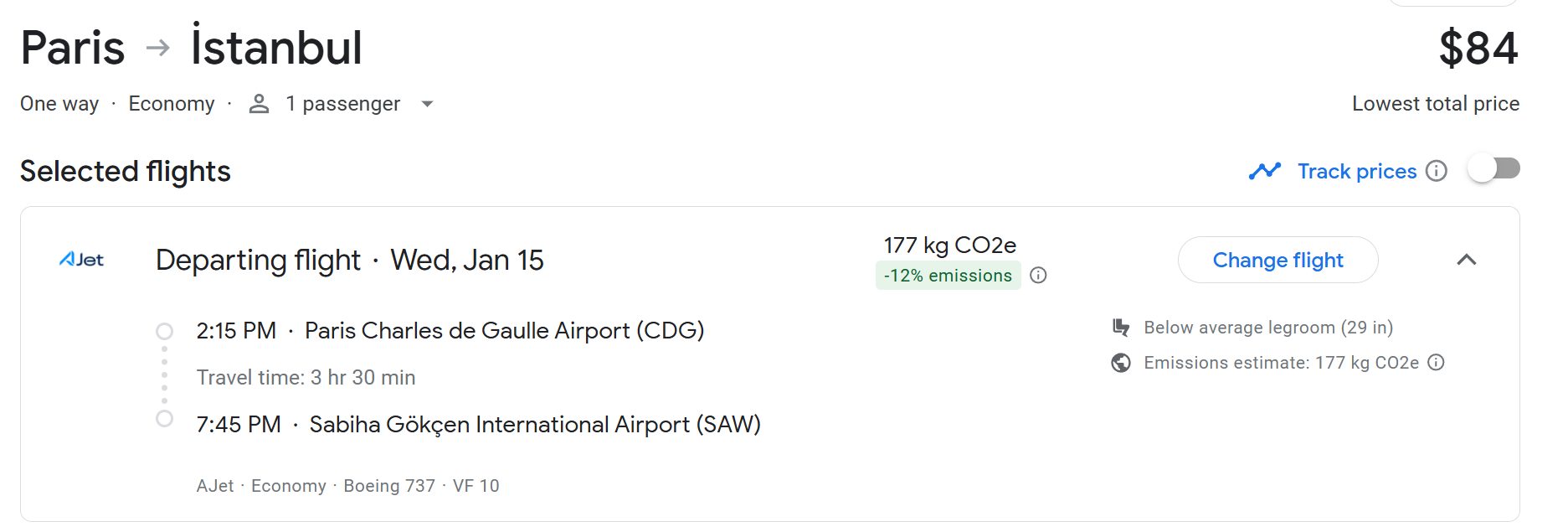Open the 1 passenger dropdown arrow
Viewport: 1568px width, 532px height.
(427, 104)
